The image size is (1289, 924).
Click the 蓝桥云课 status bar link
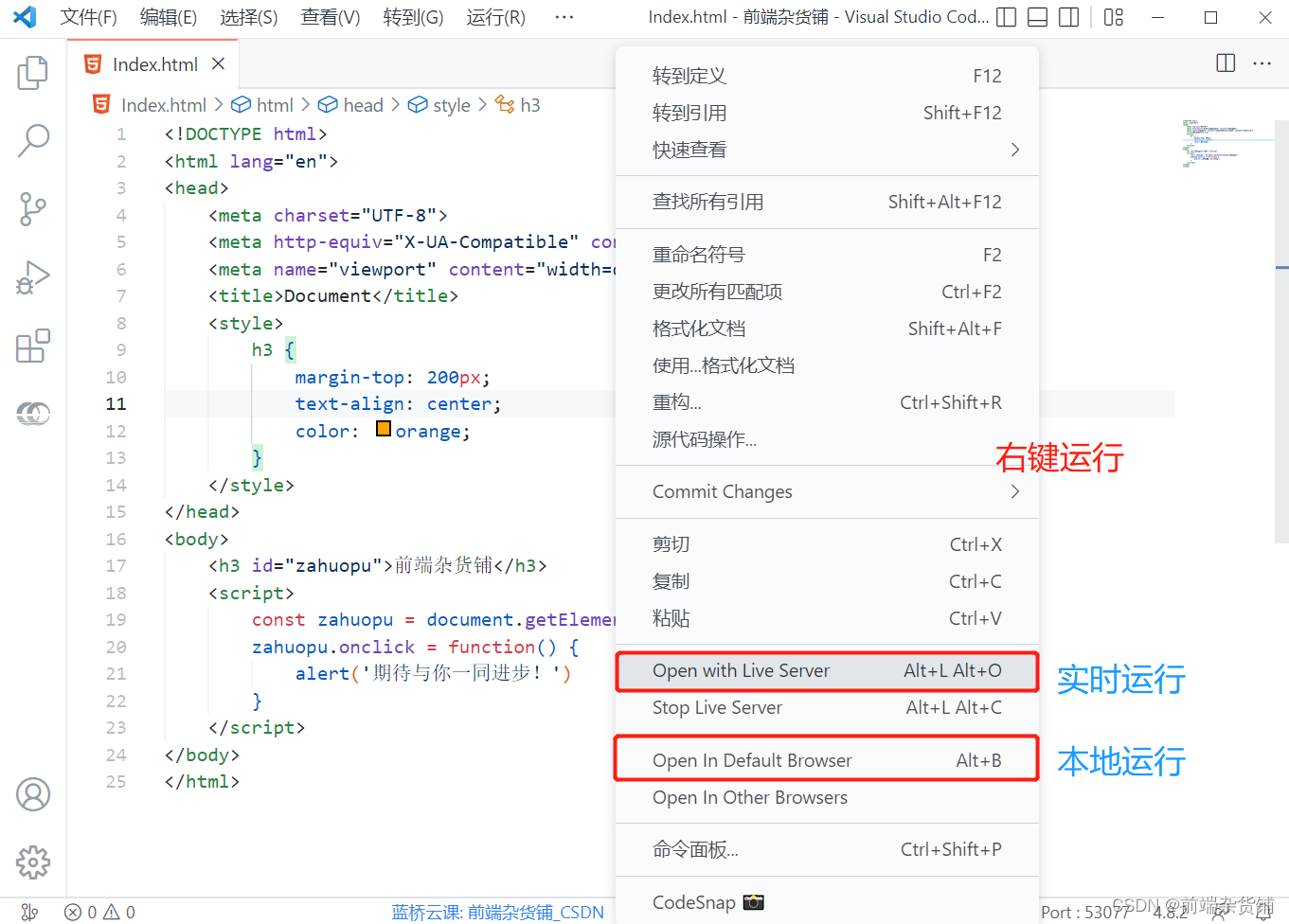497,912
